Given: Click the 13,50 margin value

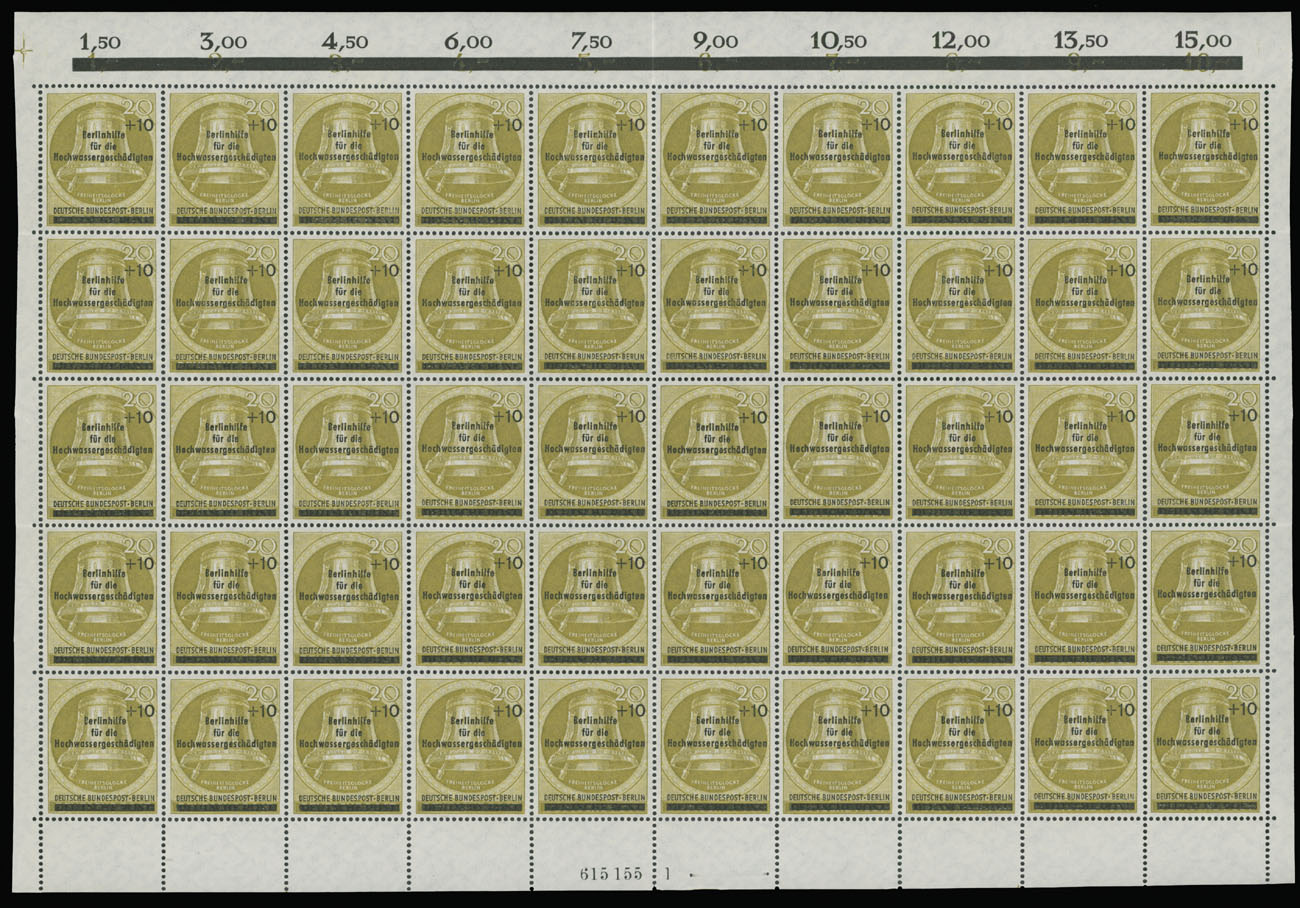Looking at the screenshot, I should (x=1082, y=42).
